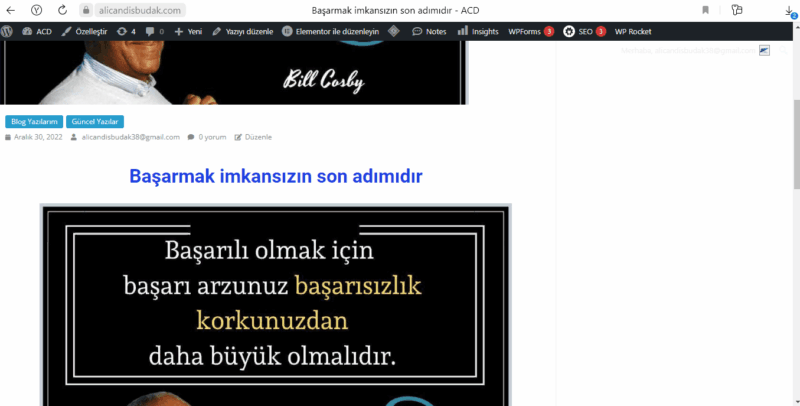Open the browser downloads icon
The width and height of the screenshot is (800, 406).
[x=790, y=11]
